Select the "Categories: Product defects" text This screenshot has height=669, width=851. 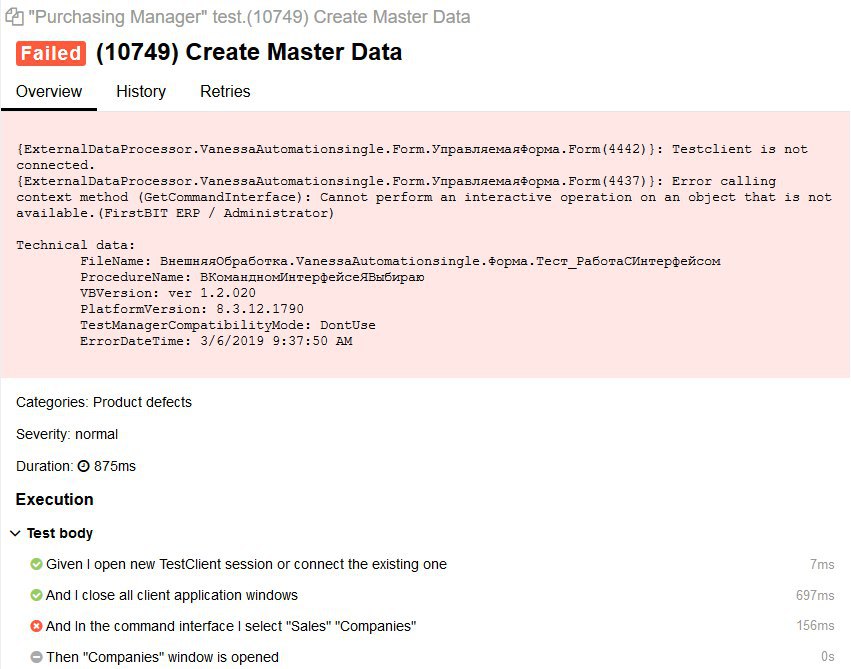click(104, 402)
